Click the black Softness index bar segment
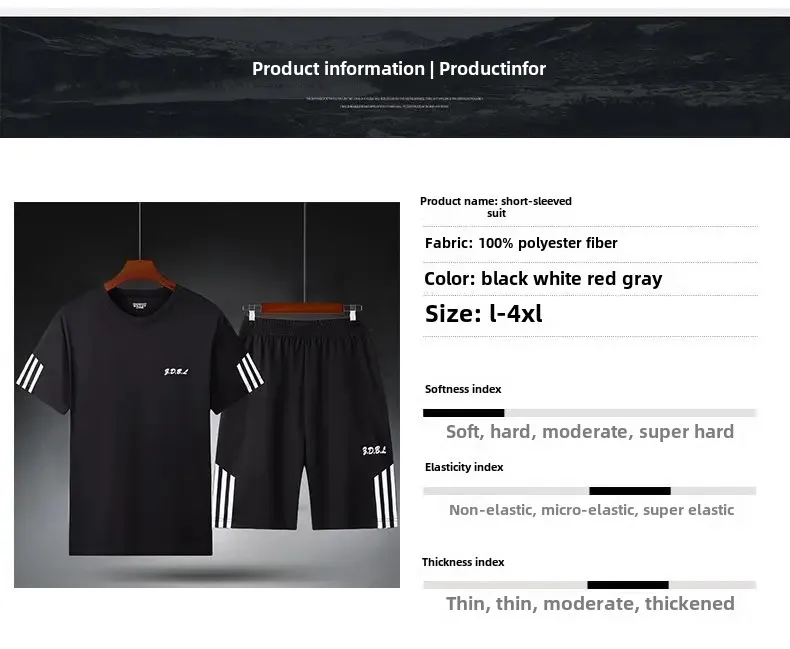This screenshot has height=649, width=790. coord(464,413)
